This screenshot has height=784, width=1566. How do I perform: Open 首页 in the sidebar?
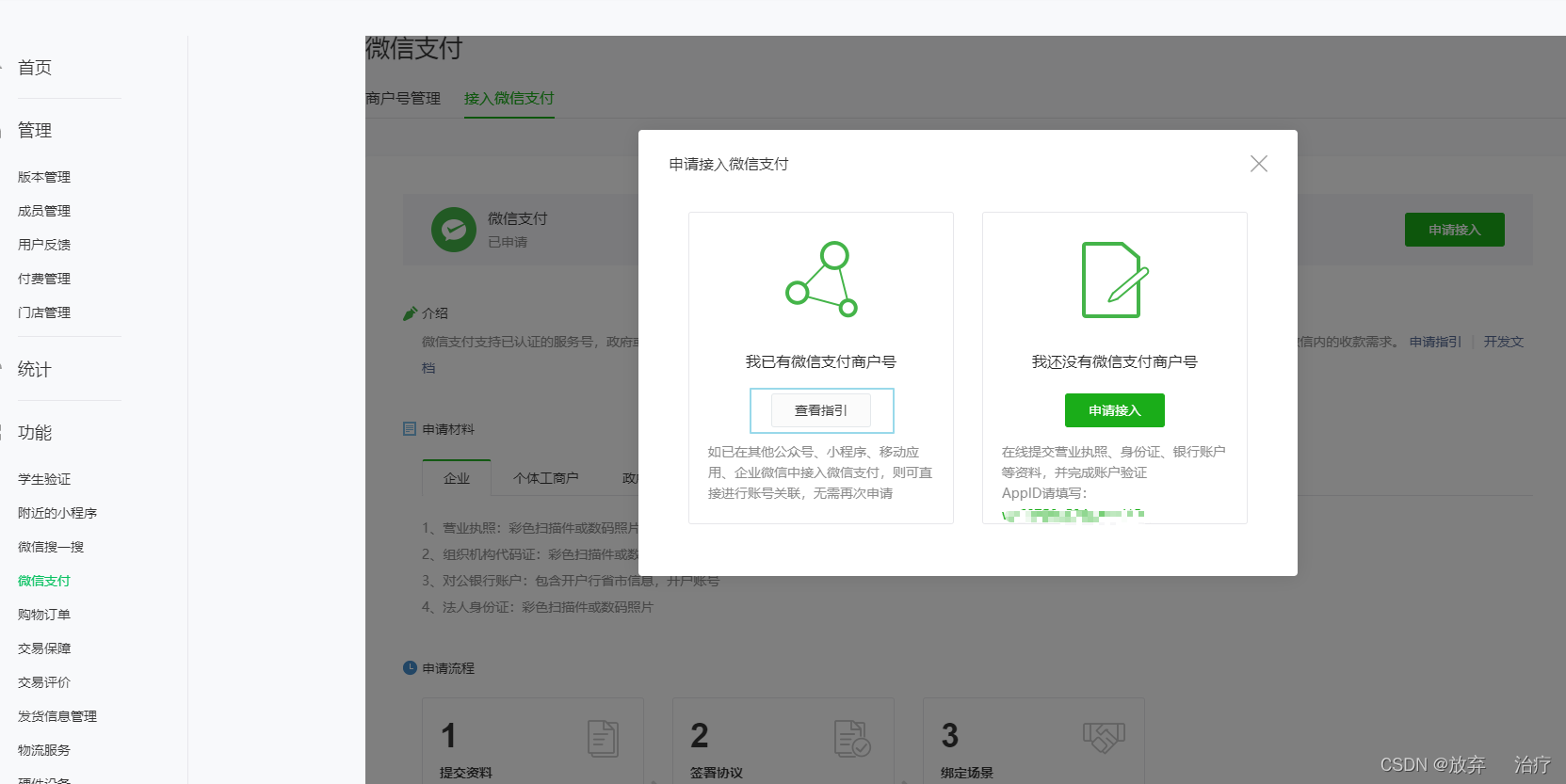35,68
